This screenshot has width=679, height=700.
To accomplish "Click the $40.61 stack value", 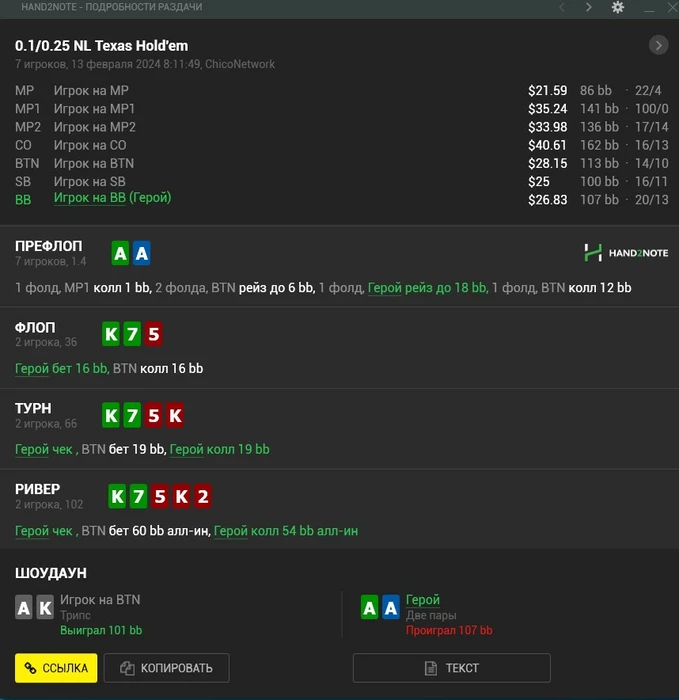I will click(x=547, y=146).
